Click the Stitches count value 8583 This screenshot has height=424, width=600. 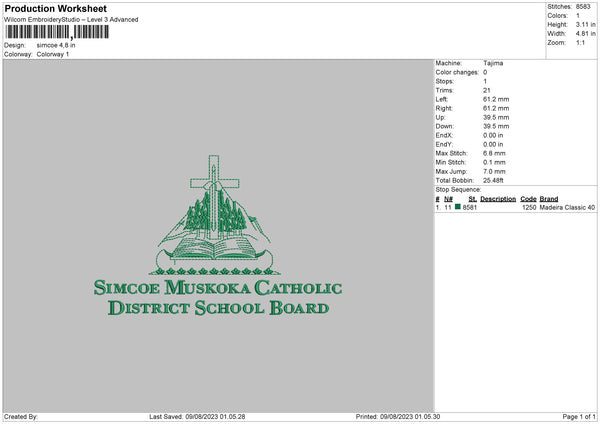coord(585,6)
